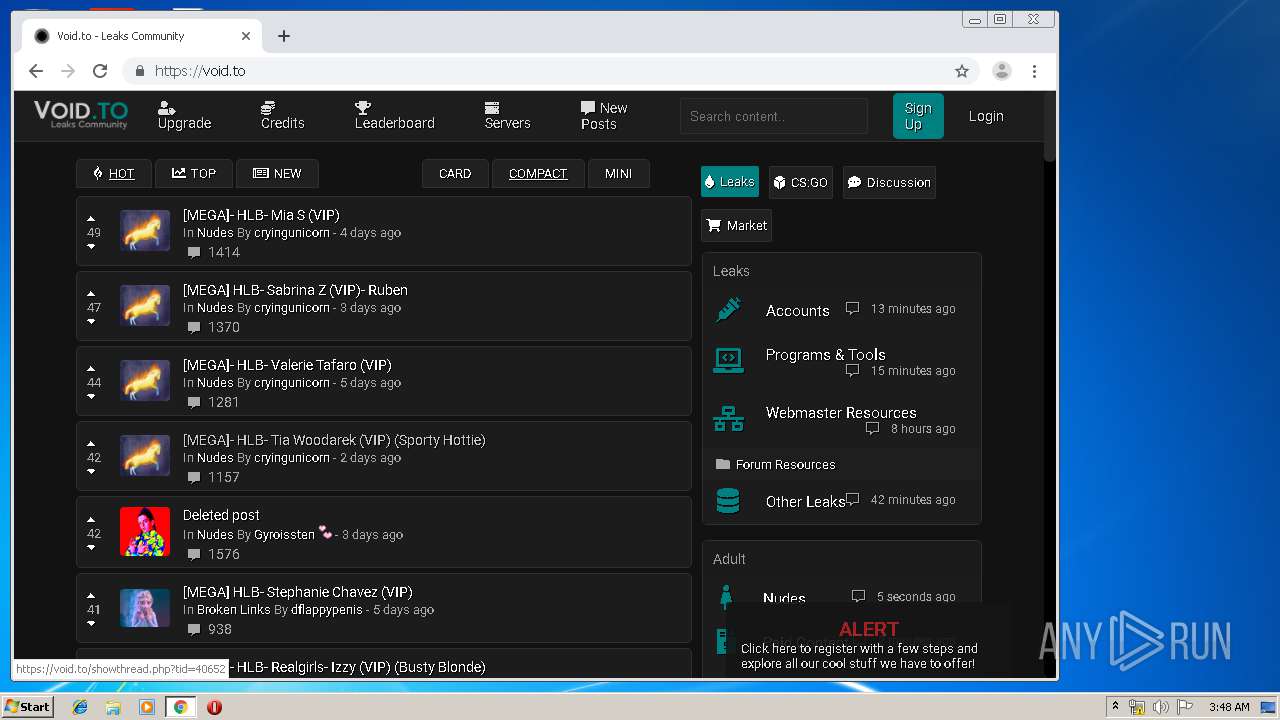The height and width of the screenshot is (720, 1280).
Task: Open the 'Stephanie Chavez (VIP)' thread
Action: pyautogui.click(x=298, y=592)
